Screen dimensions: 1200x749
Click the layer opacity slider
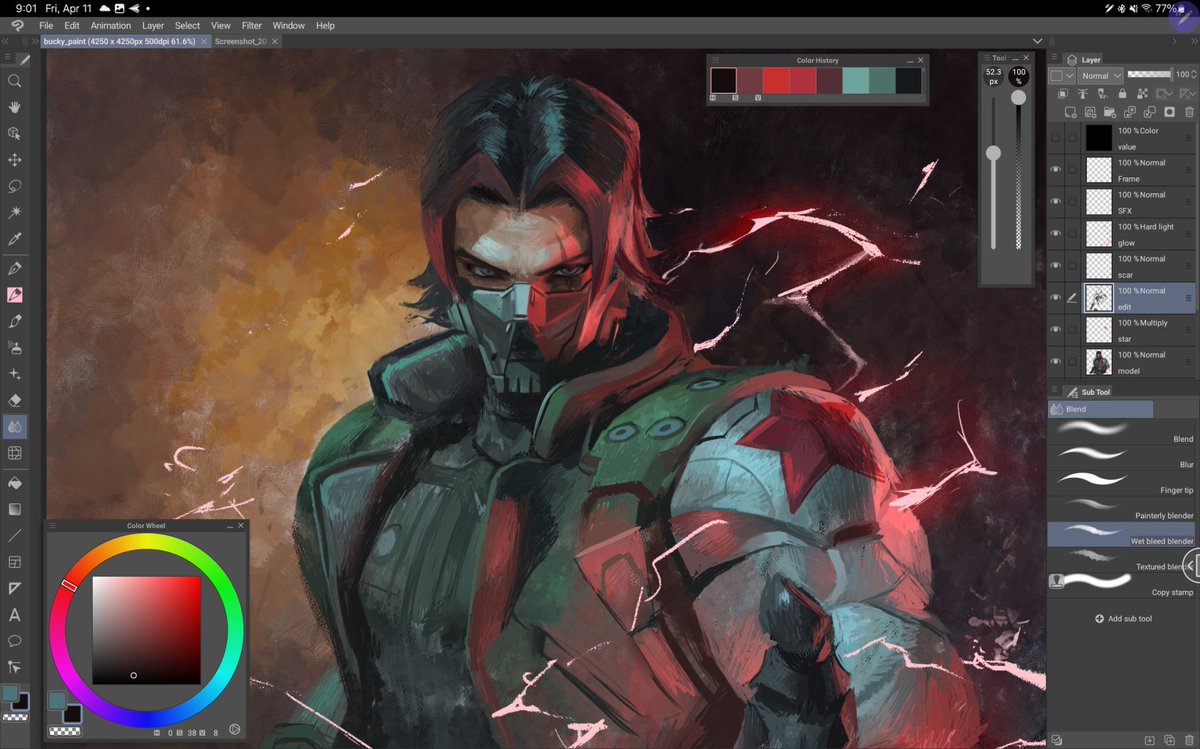1149,75
